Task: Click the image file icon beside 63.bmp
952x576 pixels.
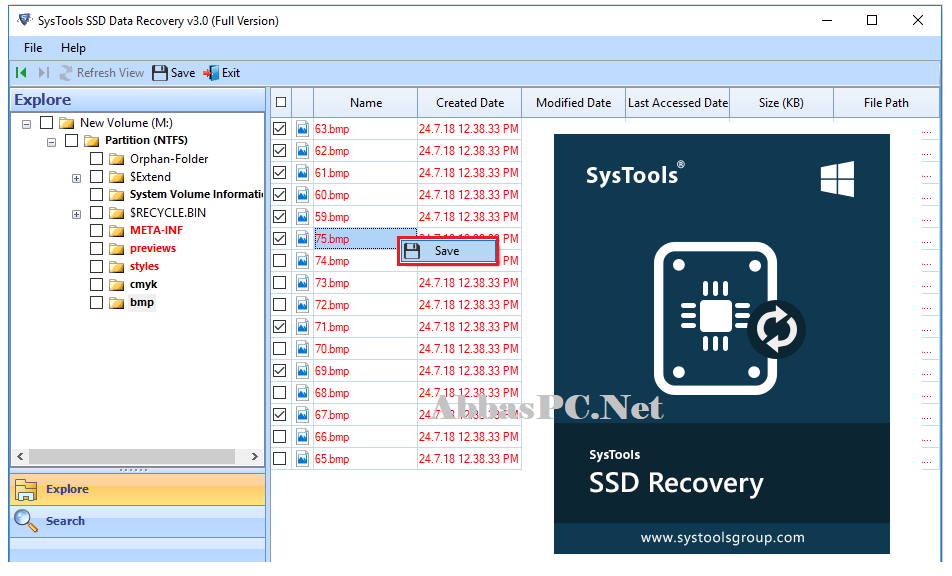Action: tap(302, 129)
